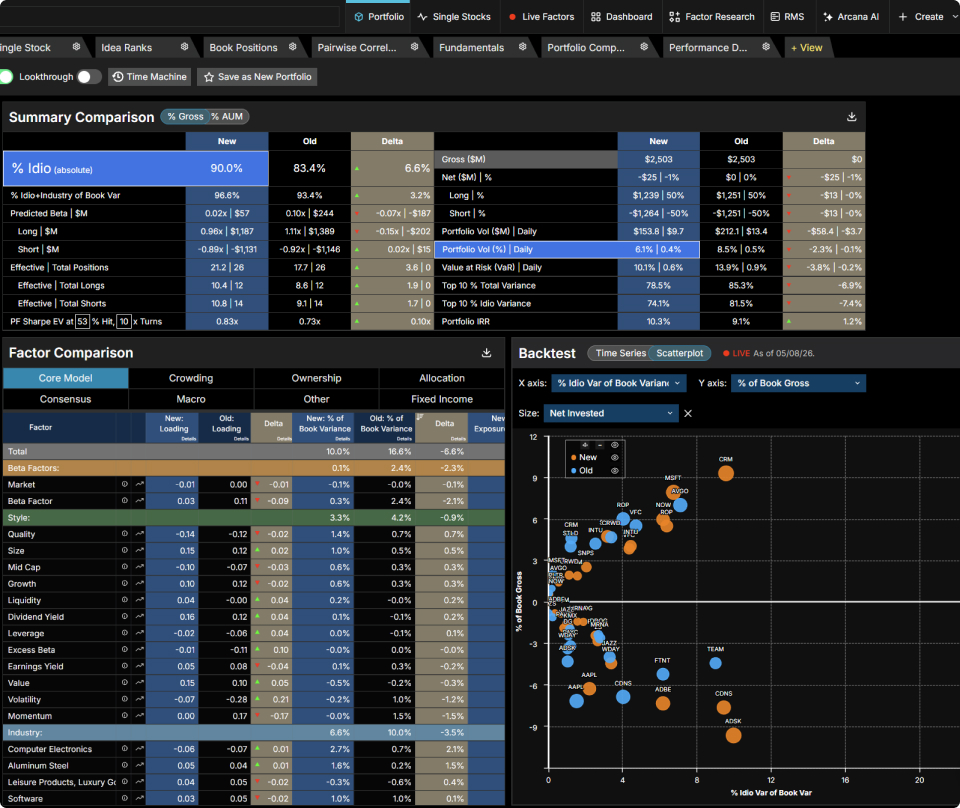Open the Software industry info icon
960x808 pixels.
tap(124, 798)
